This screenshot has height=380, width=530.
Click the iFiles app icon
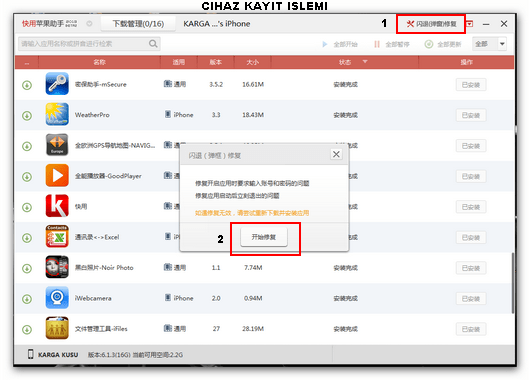(57, 328)
